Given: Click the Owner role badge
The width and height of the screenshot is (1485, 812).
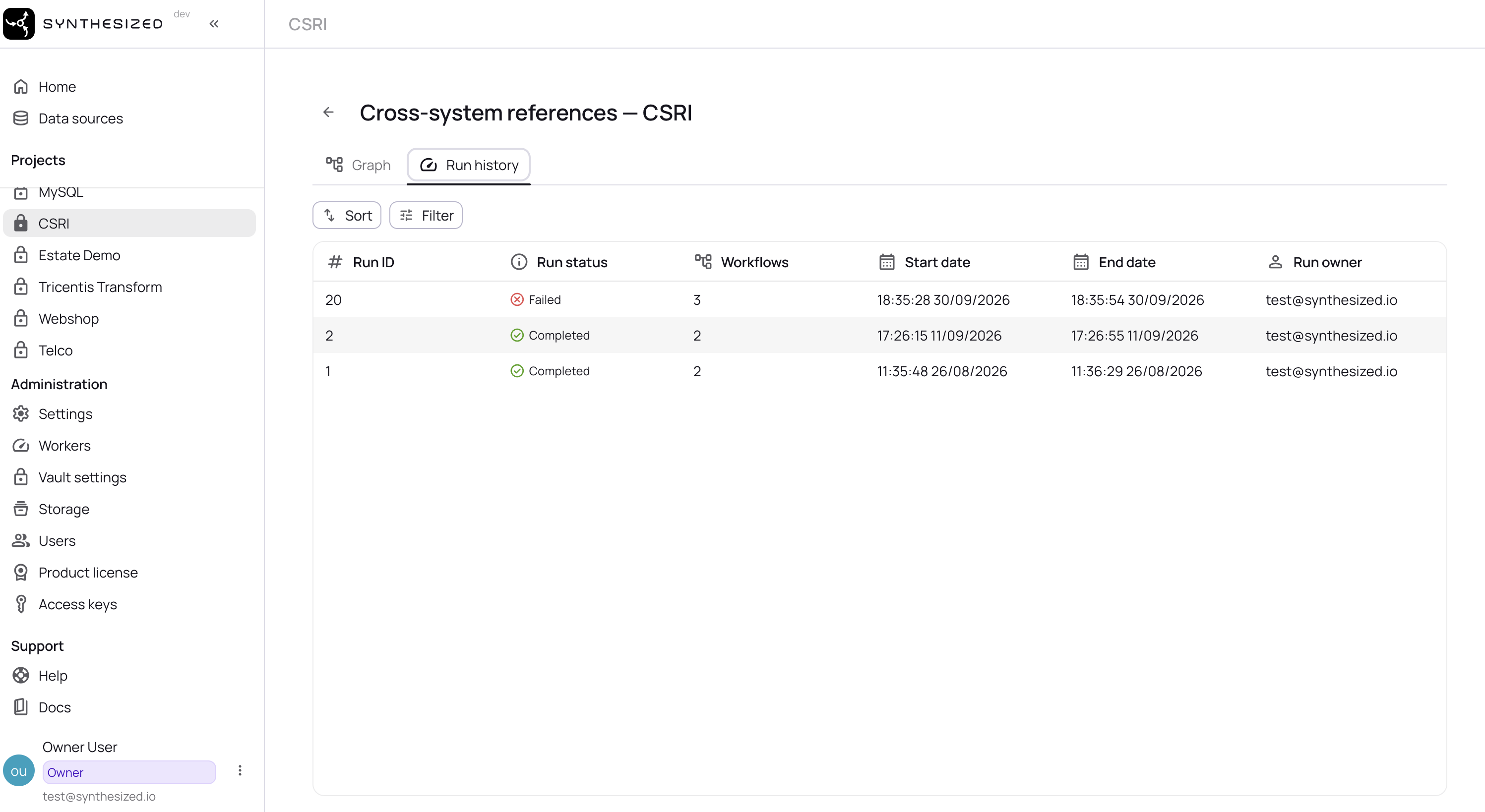Looking at the screenshot, I should pos(129,772).
